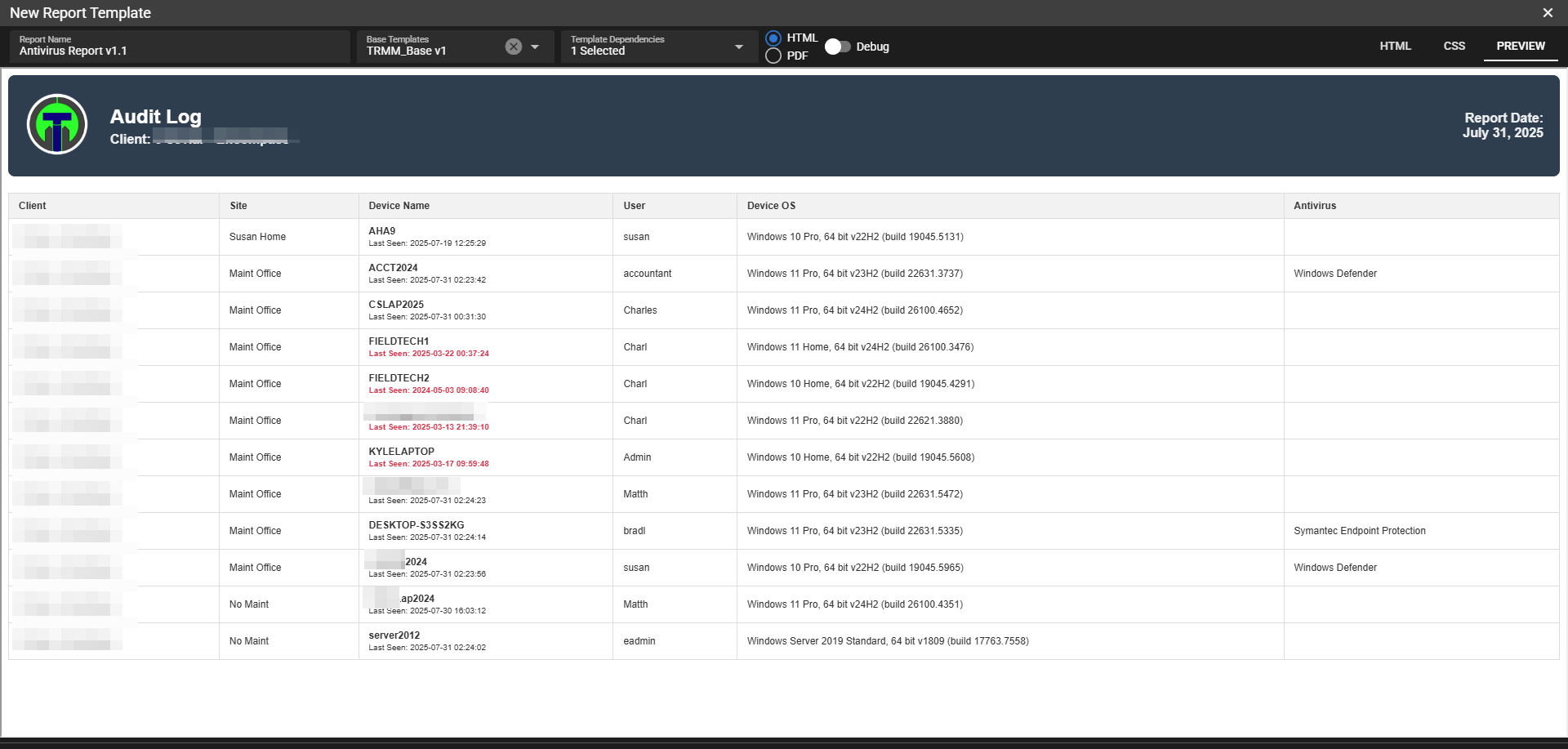
Task: Switch to the HTML tab
Action: [x=1395, y=46]
